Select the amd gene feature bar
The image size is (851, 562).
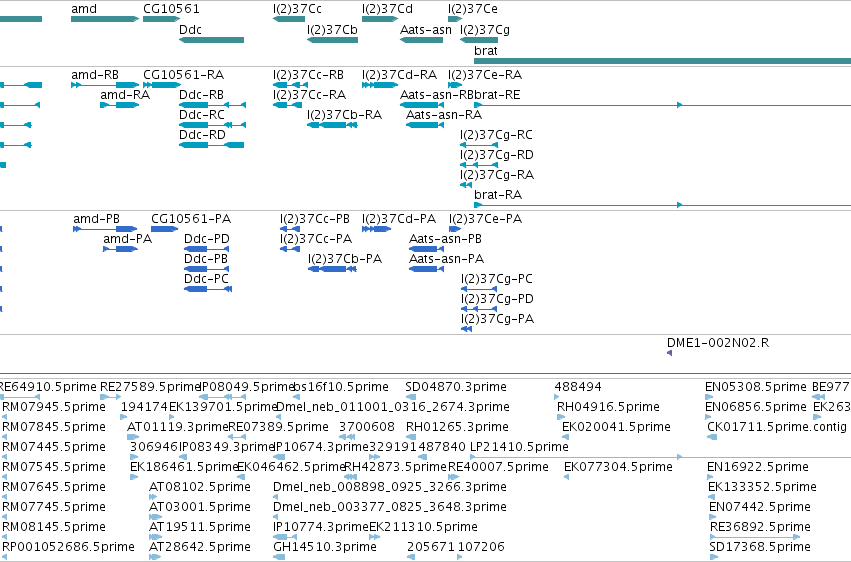click(x=105, y=19)
